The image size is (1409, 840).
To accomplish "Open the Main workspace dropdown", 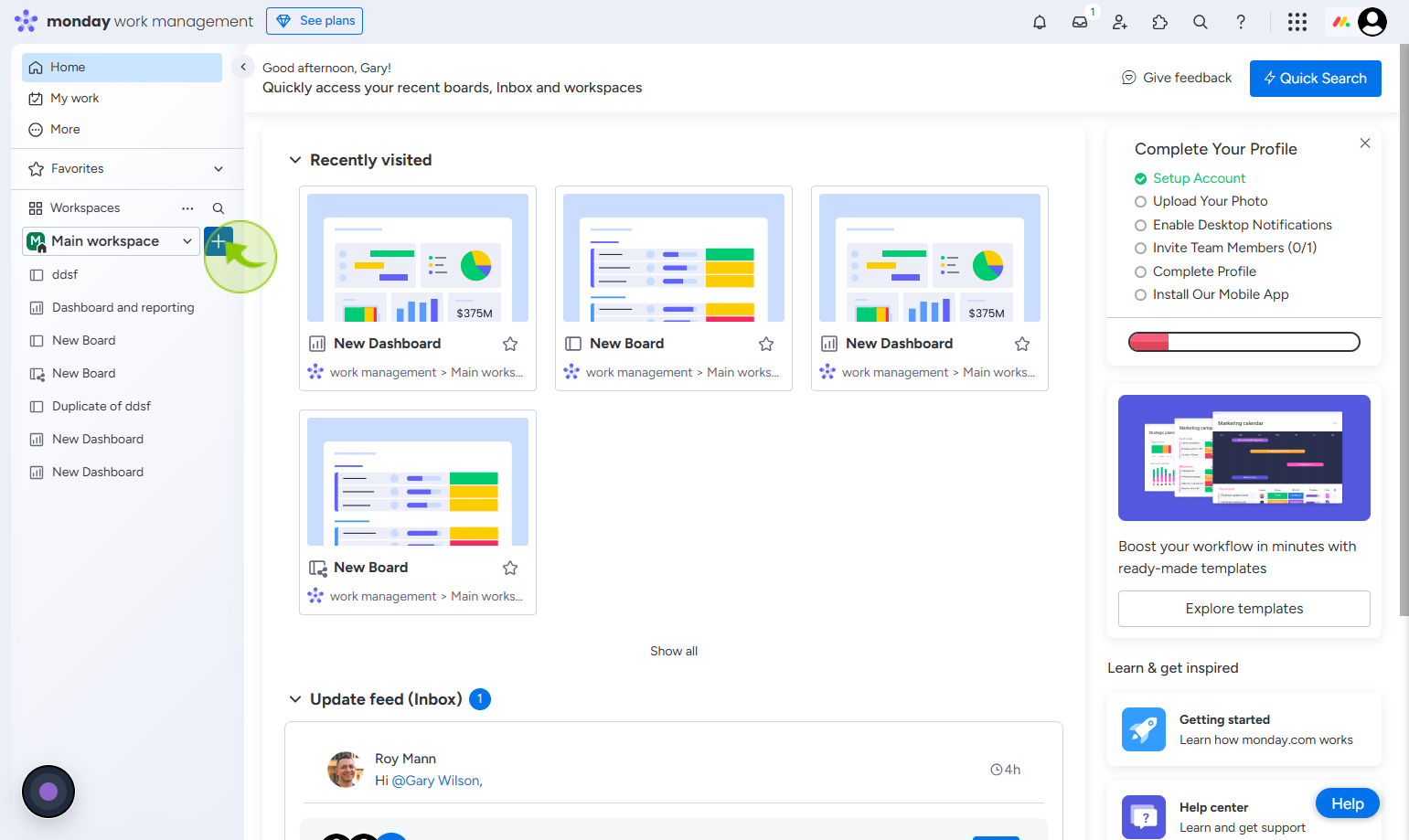I will coord(111,241).
